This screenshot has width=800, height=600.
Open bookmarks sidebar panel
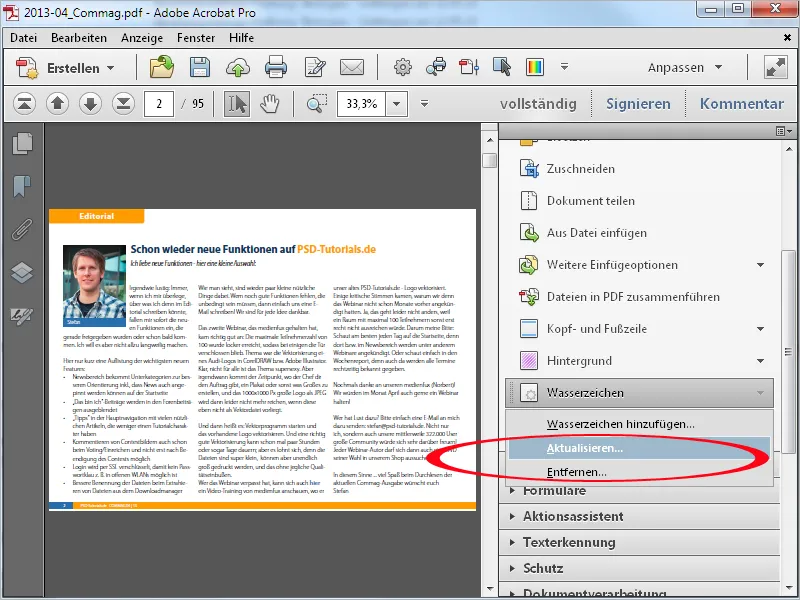22,186
